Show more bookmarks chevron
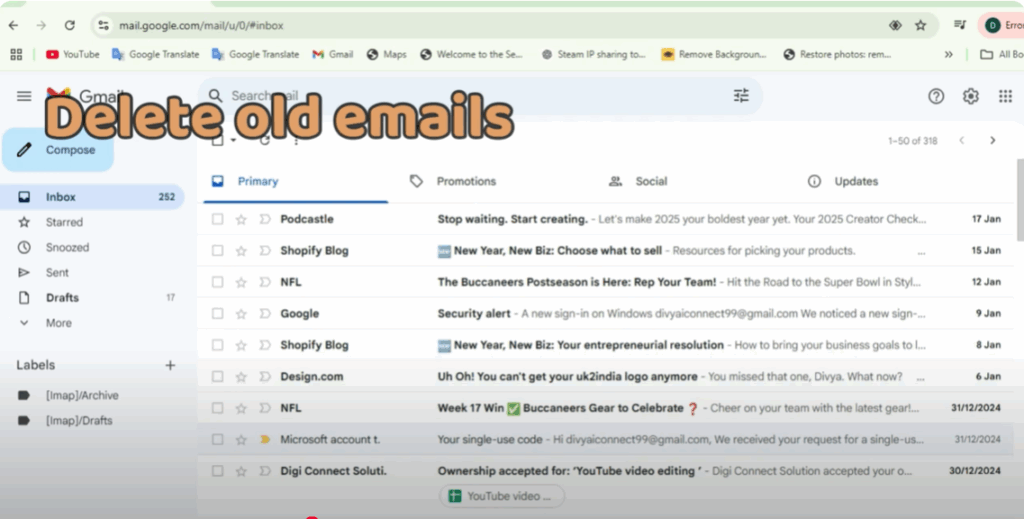Screen dimensions: 1024x519 pos(948,54)
